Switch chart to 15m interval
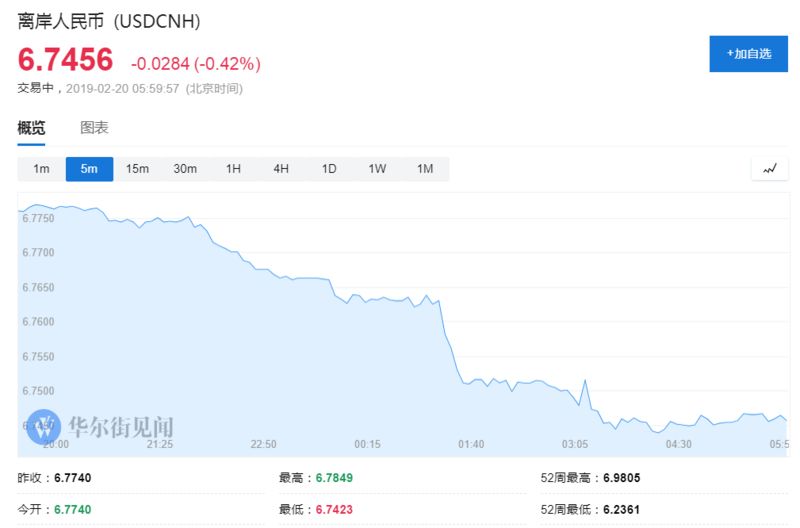The height and width of the screenshot is (528, 800). coord(137,169)
